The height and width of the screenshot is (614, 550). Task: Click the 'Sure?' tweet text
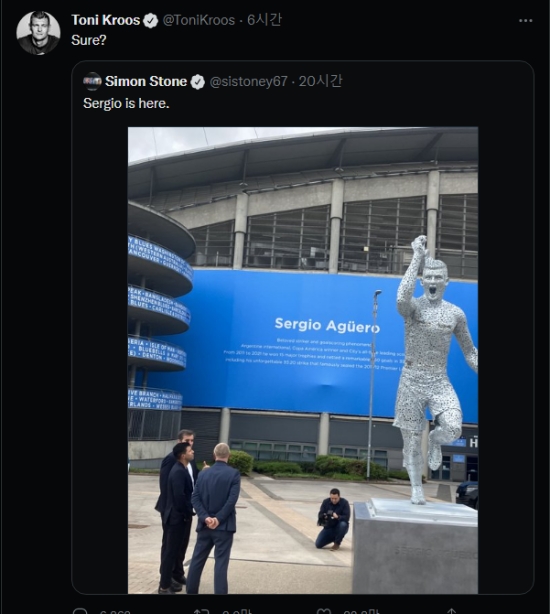[88, 40]
